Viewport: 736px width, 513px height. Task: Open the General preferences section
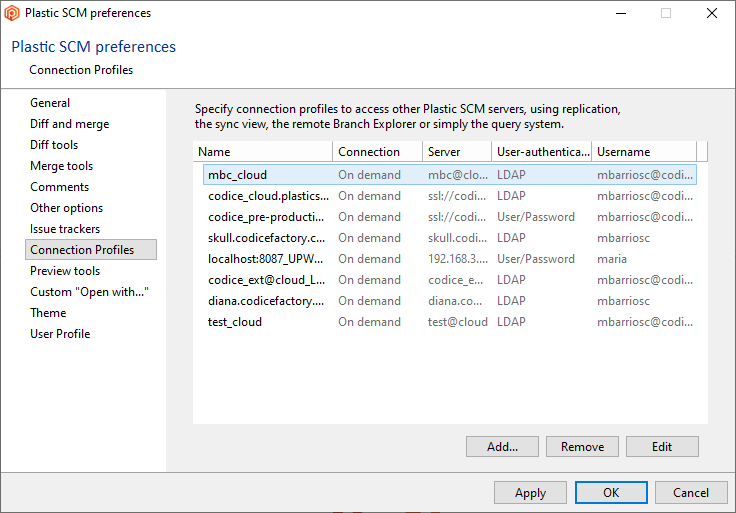(x=50, y=103)
